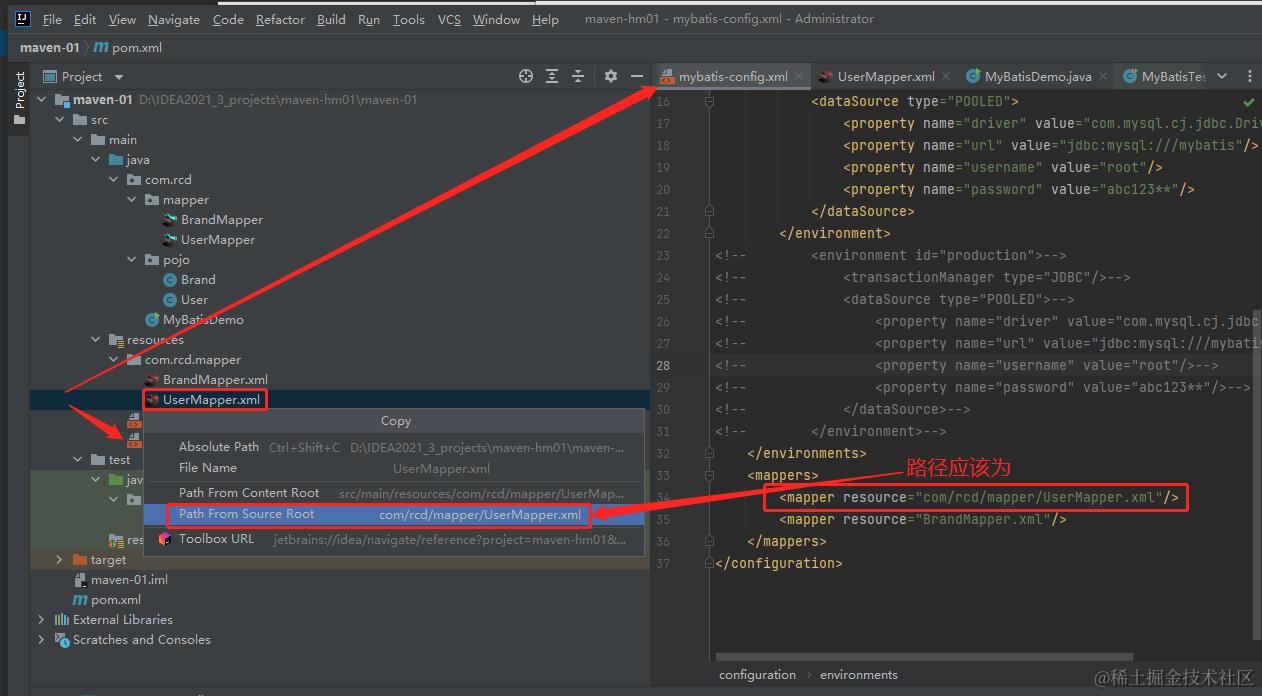Viewport: 1262px width, 696px height.
Task: Click the environments breadcrumb at editor bottom
Action: (859, 675)
